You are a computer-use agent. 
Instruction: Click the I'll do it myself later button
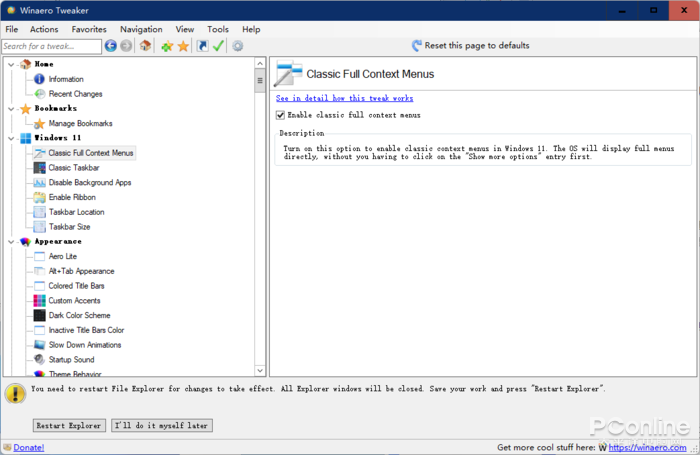coord(162,425)
